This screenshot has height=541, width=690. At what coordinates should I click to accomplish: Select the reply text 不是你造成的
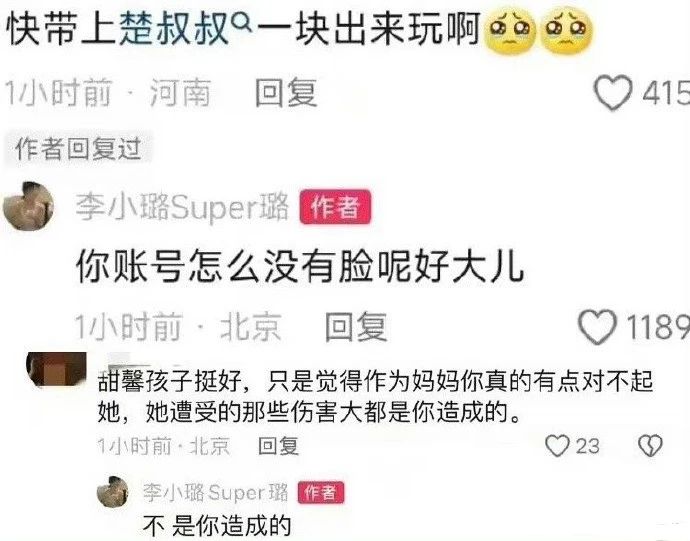[217, 525]
